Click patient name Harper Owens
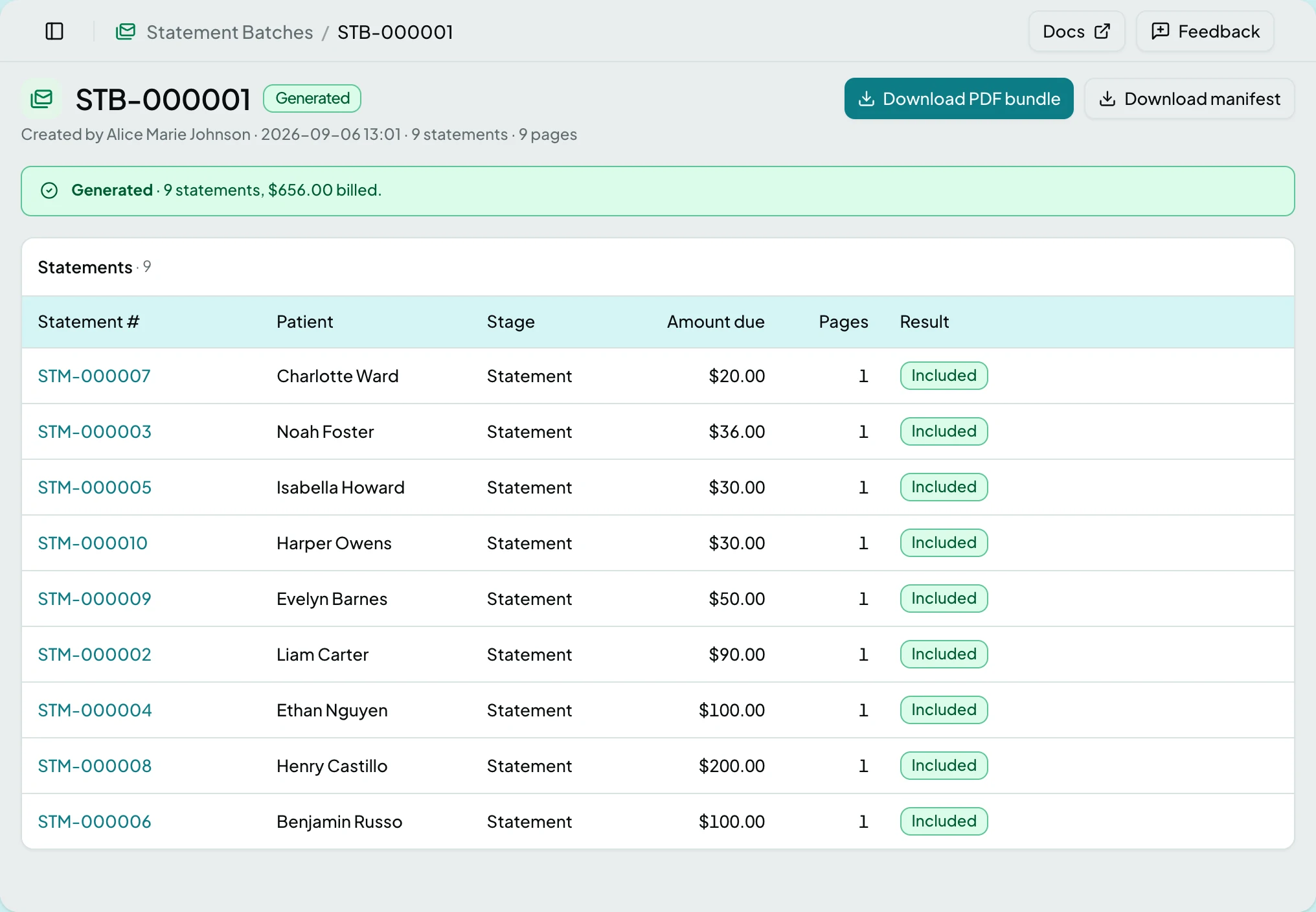 [x=334, y=543]
